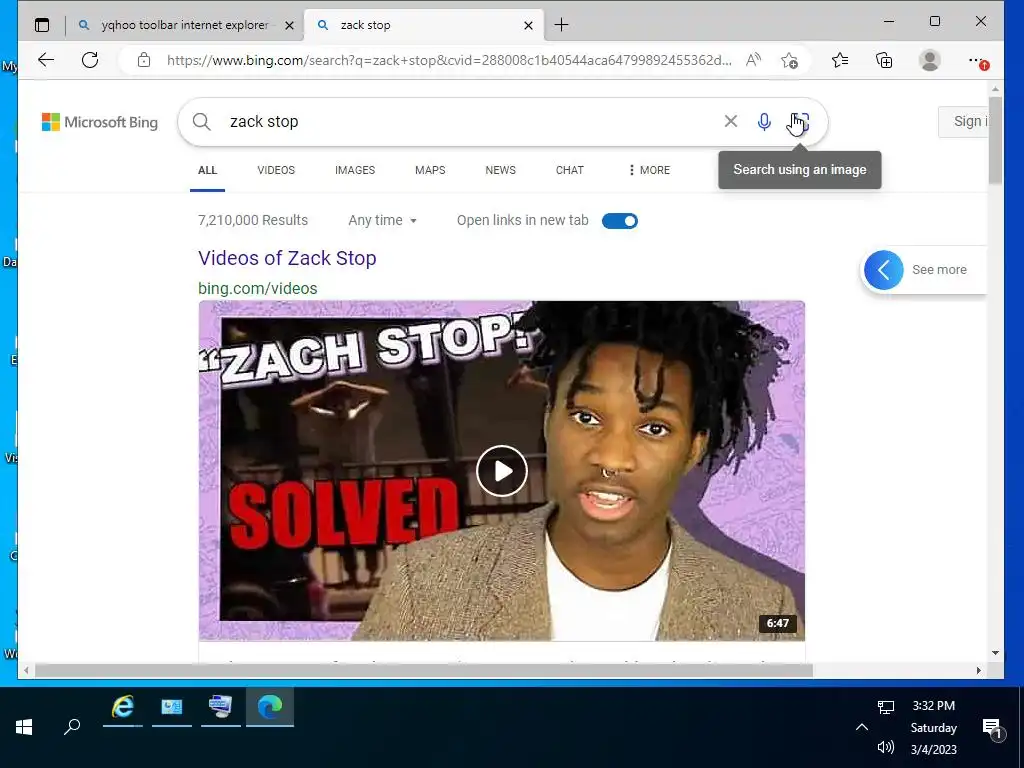Switch to MAPS results
Viewport: 1024px width, 768px height.
[x=430, y=170]
